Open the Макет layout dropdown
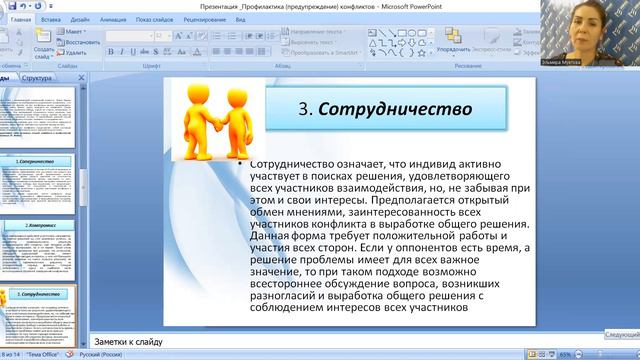This screenshot has height=360, width=640. pos(72,31)
